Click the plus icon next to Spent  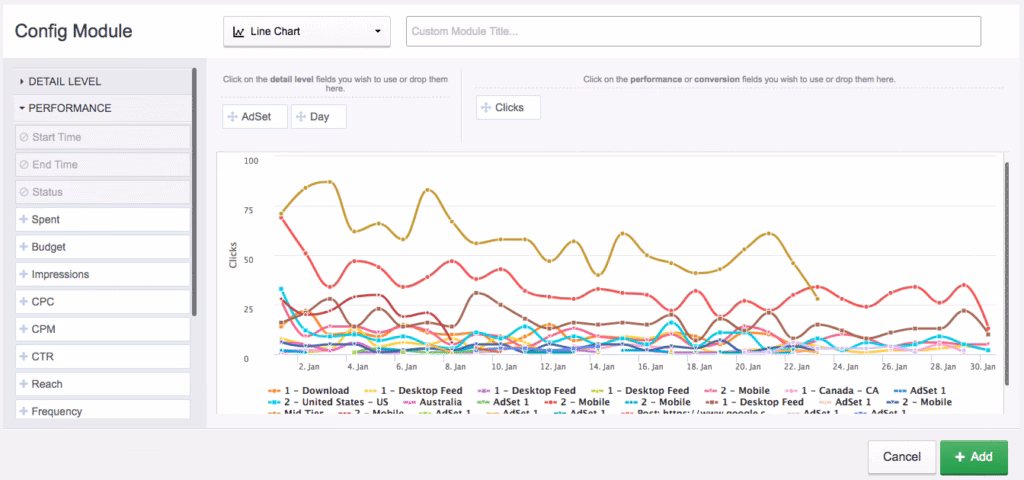click(23, 219)
